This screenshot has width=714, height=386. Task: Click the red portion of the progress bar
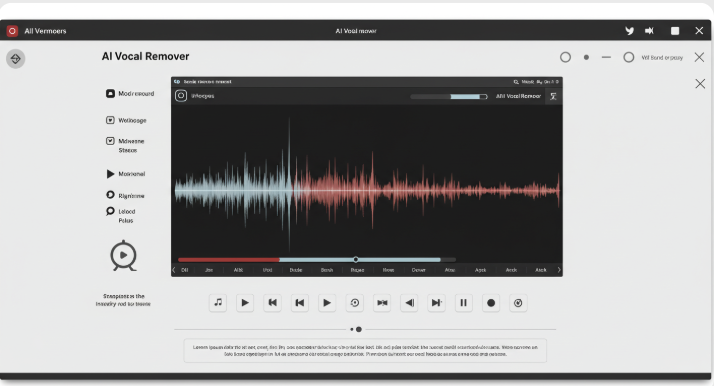[229, 260]
